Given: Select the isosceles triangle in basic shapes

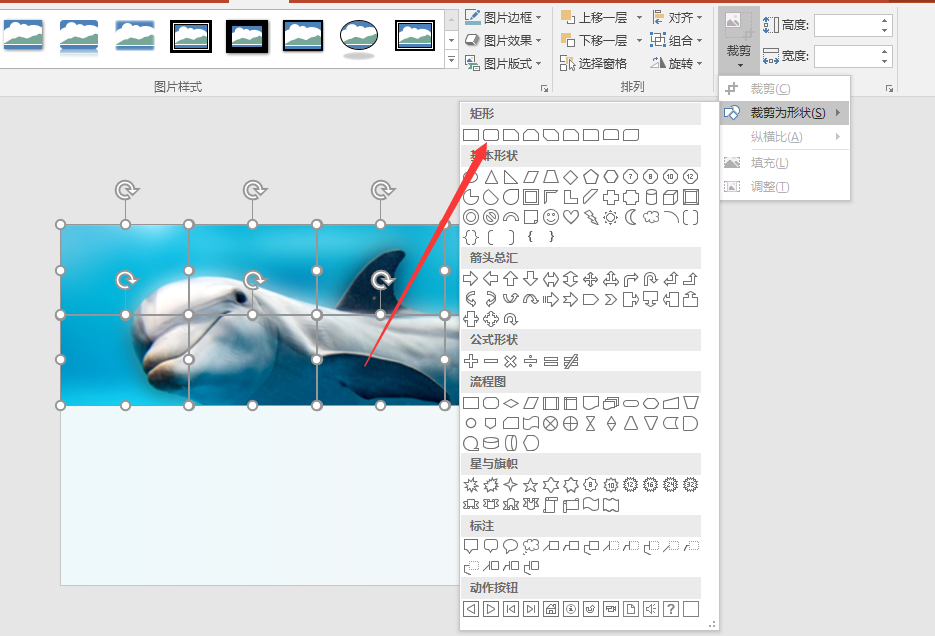Looking at the screenshot, I should pos(491,177).
